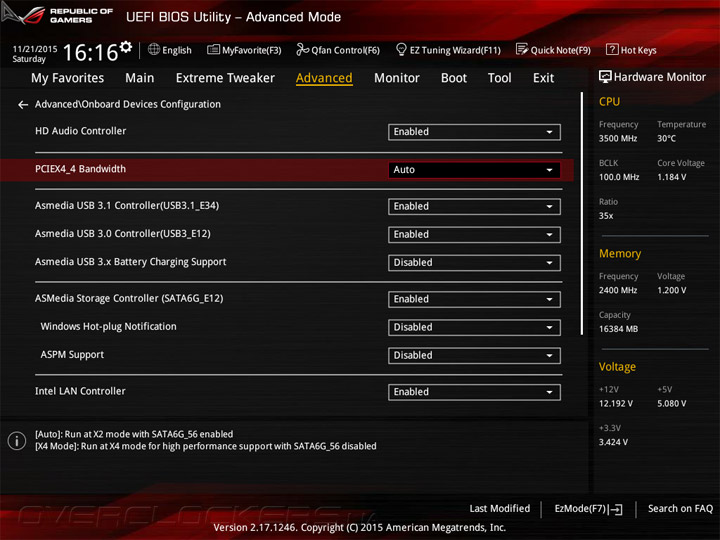Switch to My Favorites tab

tap(68, 78)
